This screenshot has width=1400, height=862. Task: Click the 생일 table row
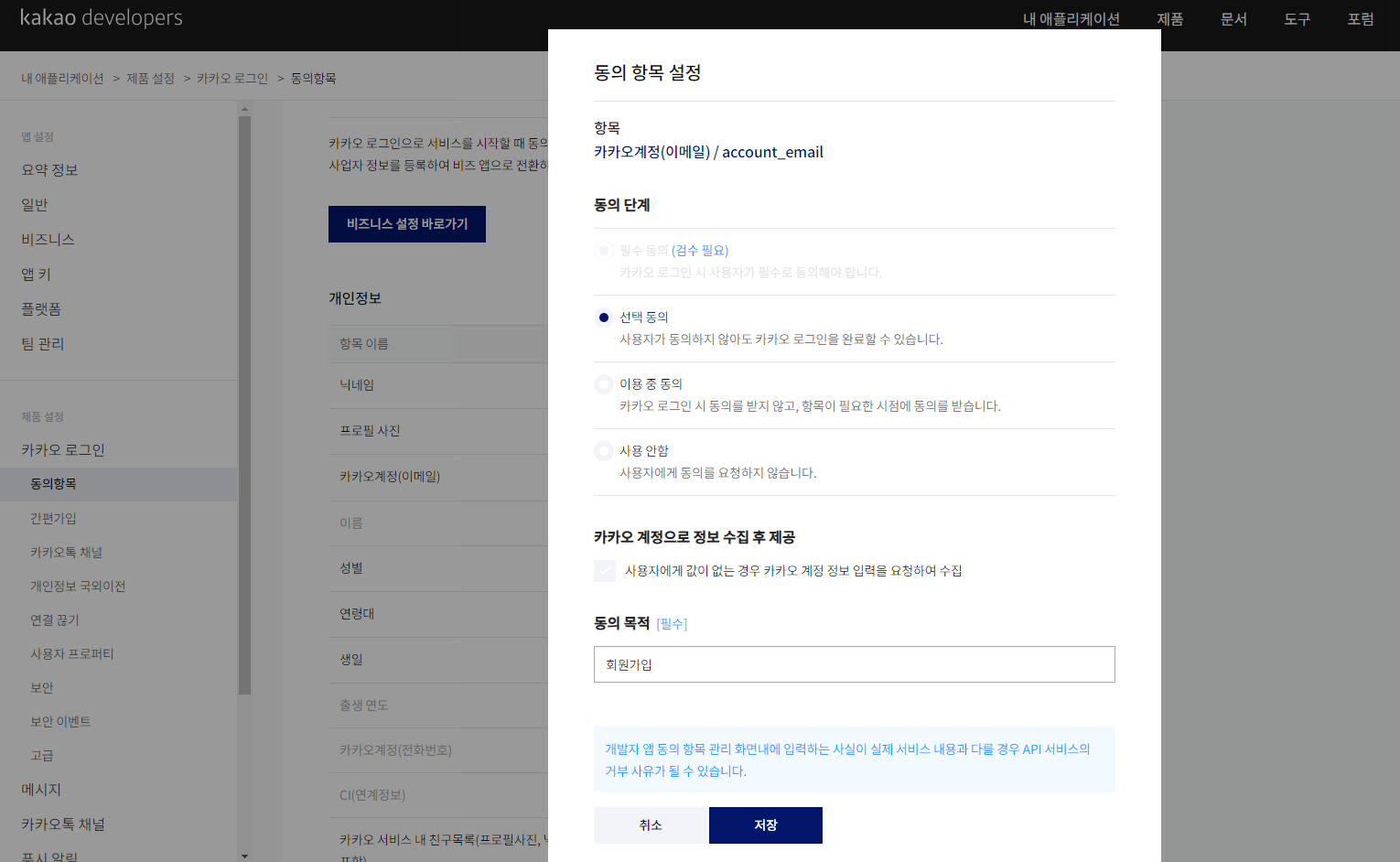pyautogui.click(x=438, y=660)
